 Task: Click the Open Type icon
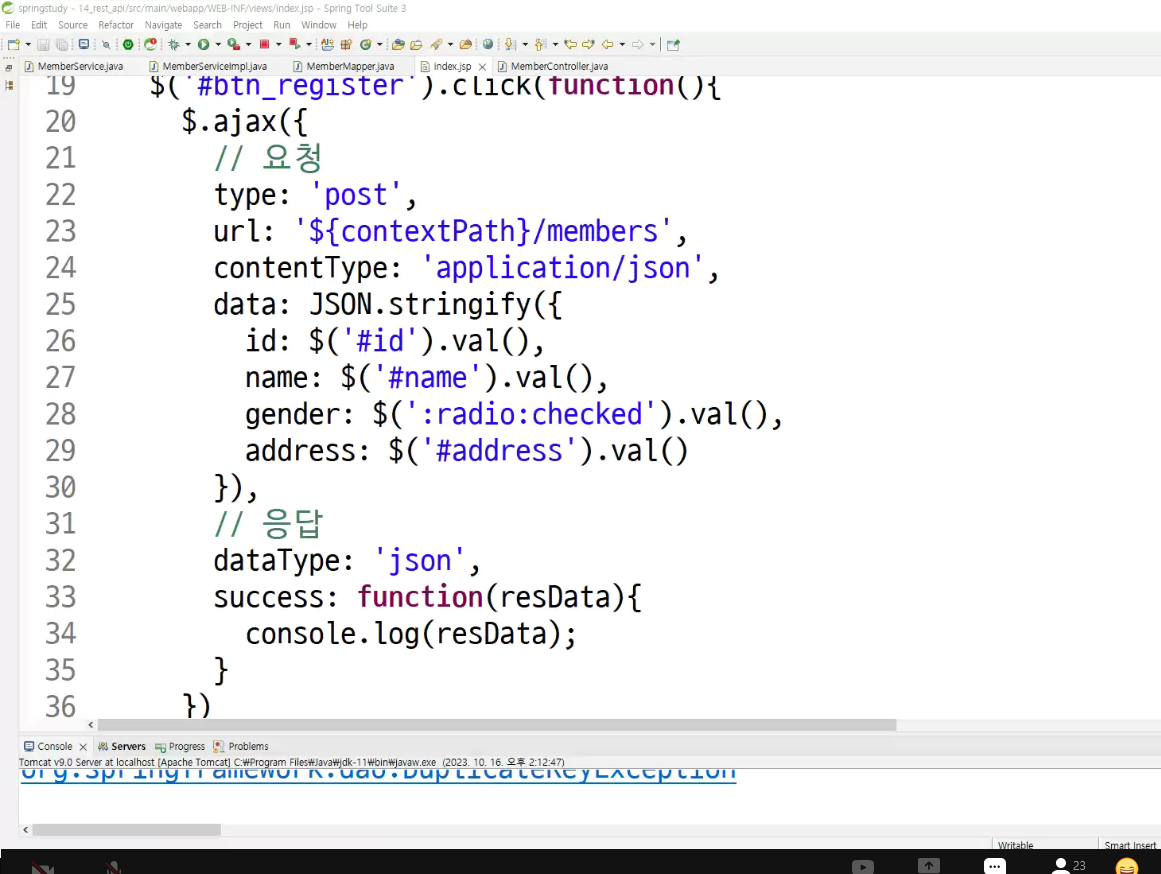tap(398, 44)
